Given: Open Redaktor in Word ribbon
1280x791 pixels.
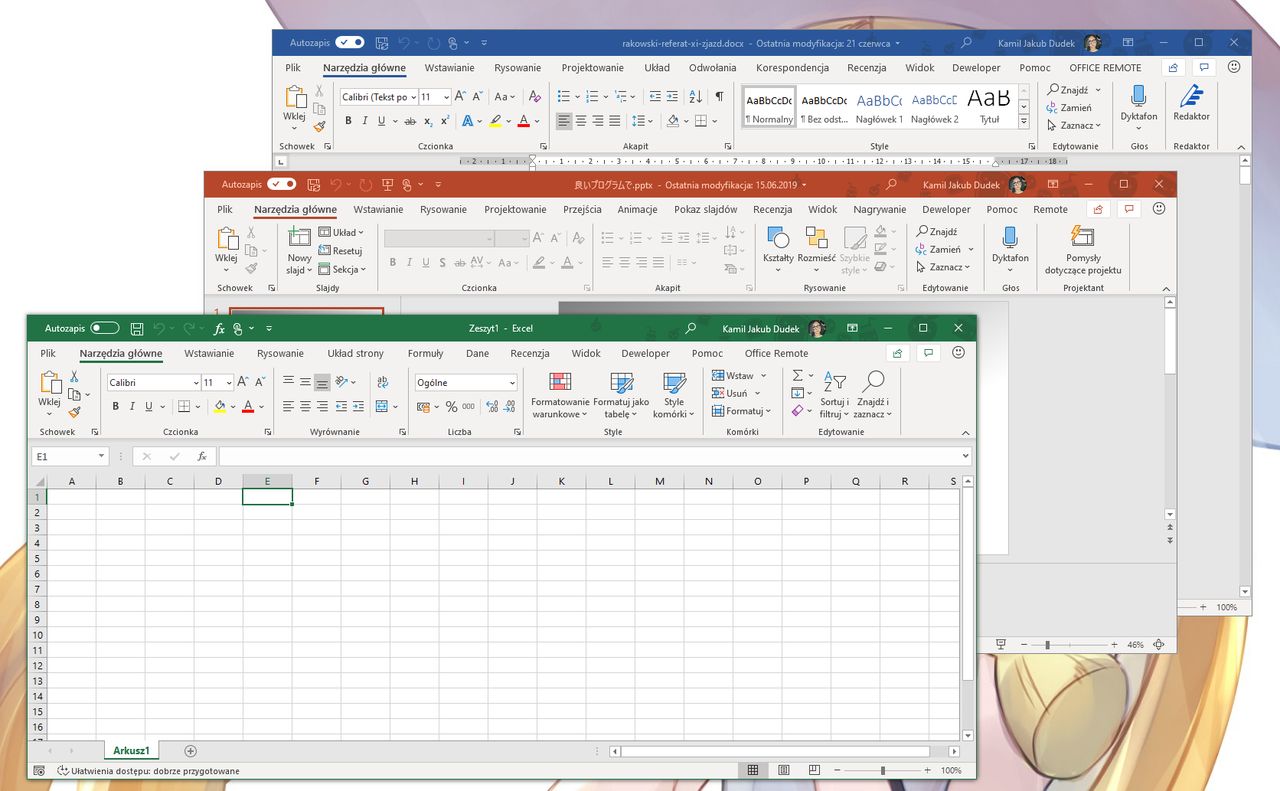Looking at the screenshot, I should [x=1191, y=104].
